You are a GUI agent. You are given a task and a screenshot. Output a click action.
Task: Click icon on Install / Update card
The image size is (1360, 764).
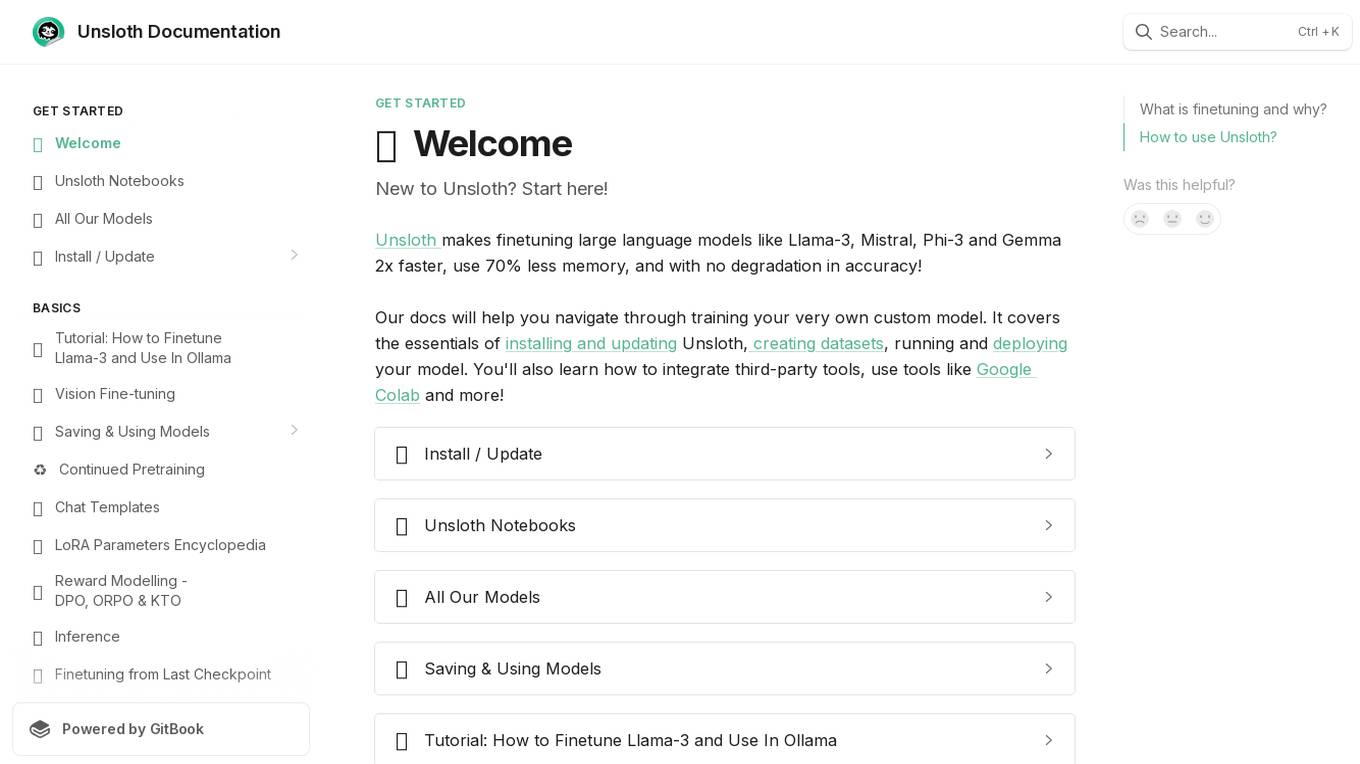tap(402, 455)
